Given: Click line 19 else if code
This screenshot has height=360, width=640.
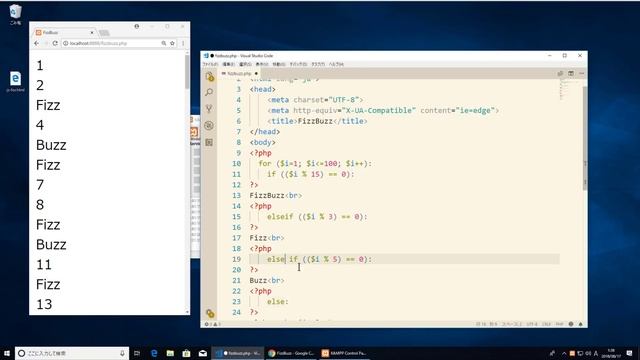Looking at the screenshot, I should point(319,259).
